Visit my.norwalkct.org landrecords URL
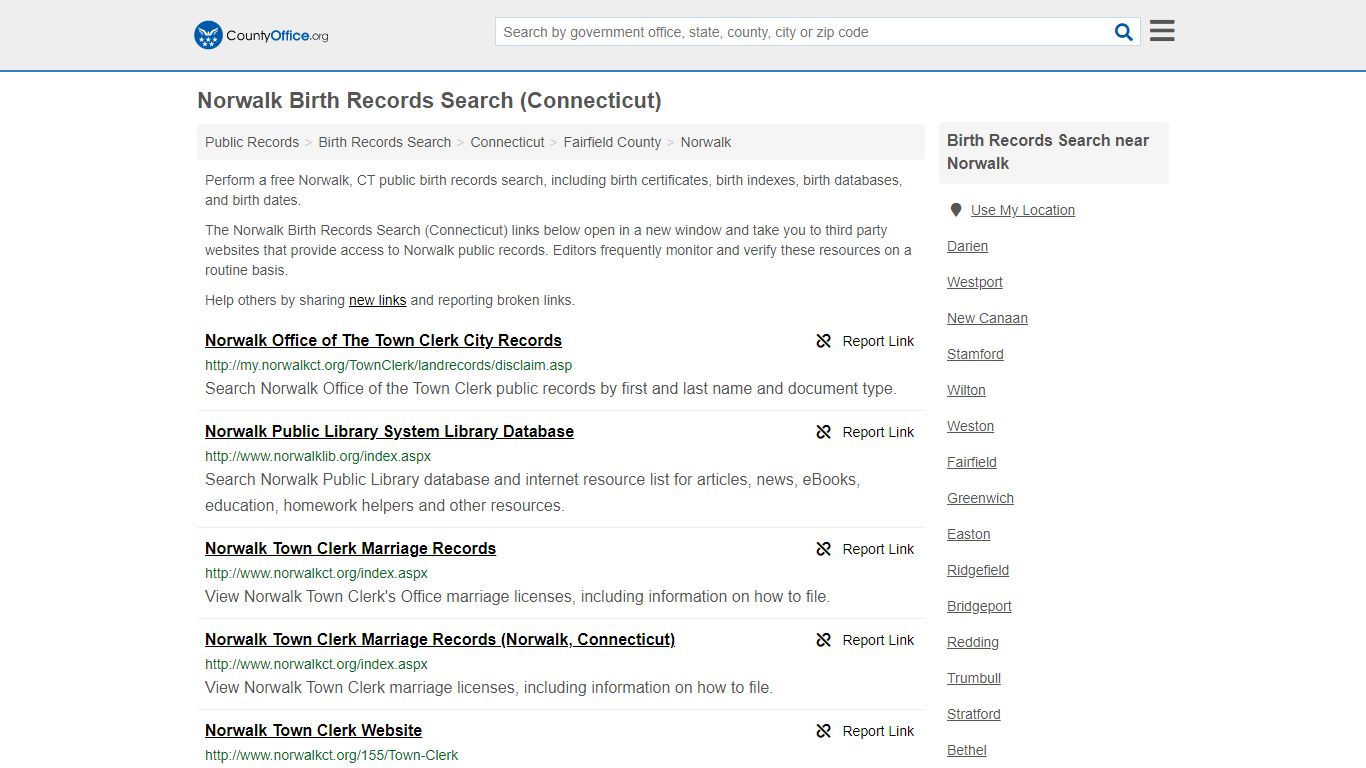The image size is (1366, 768). 389,365
